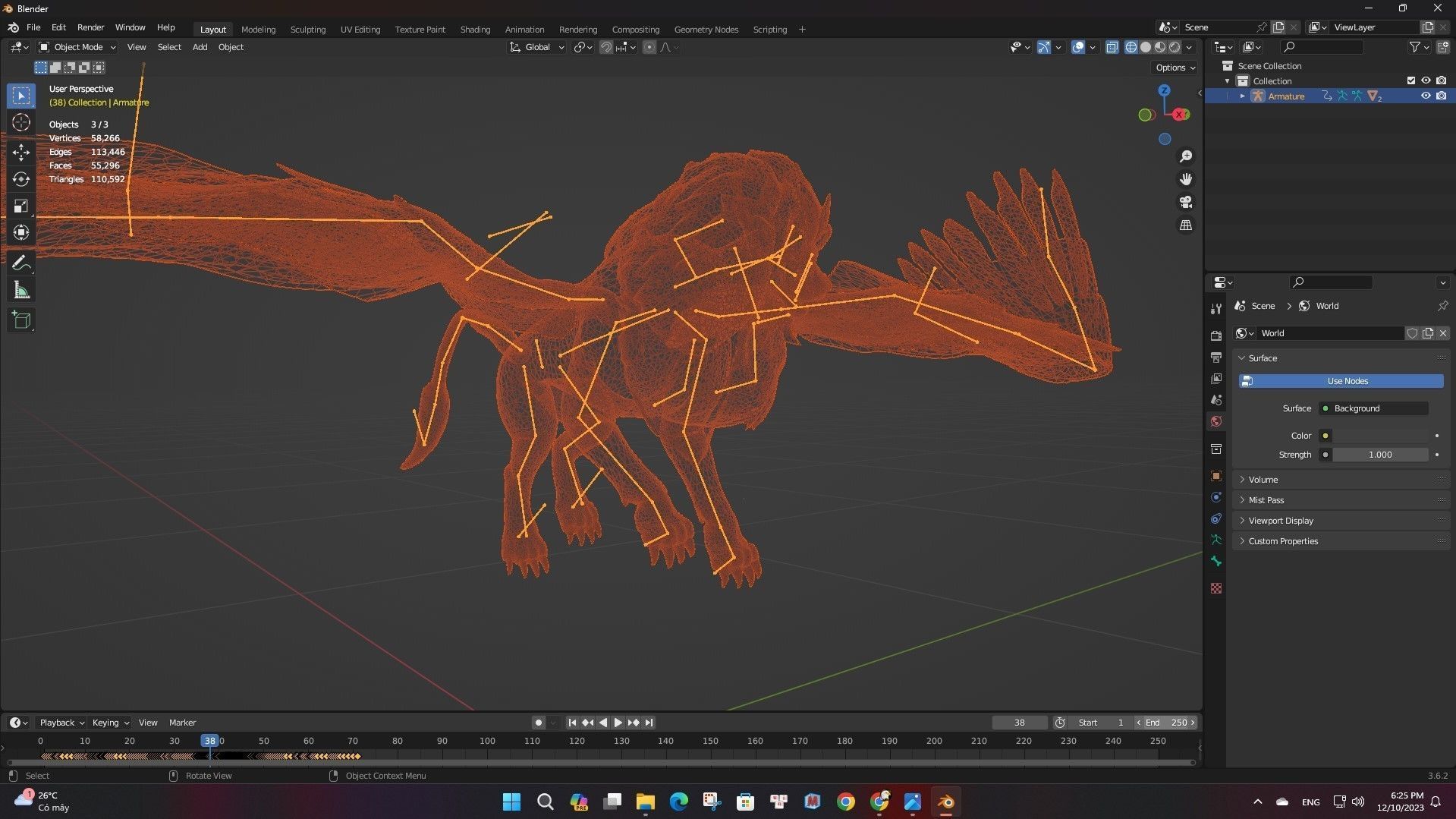The width and height of the screenshot is (1456, 819).
Task: Open the viewport Options dropdown
Action: (x=1175, y=68)
